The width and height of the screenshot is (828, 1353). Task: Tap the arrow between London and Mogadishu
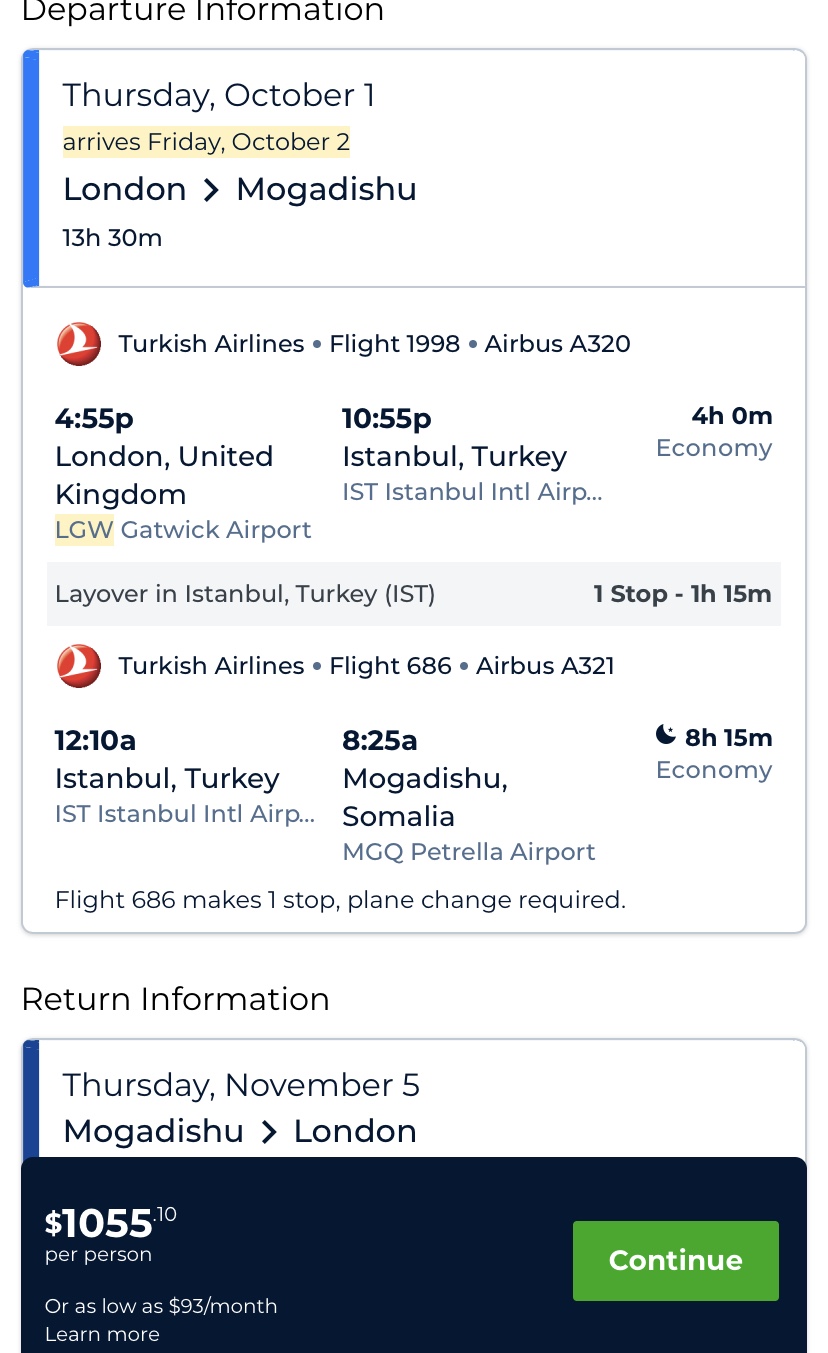[x=211, y=190]
